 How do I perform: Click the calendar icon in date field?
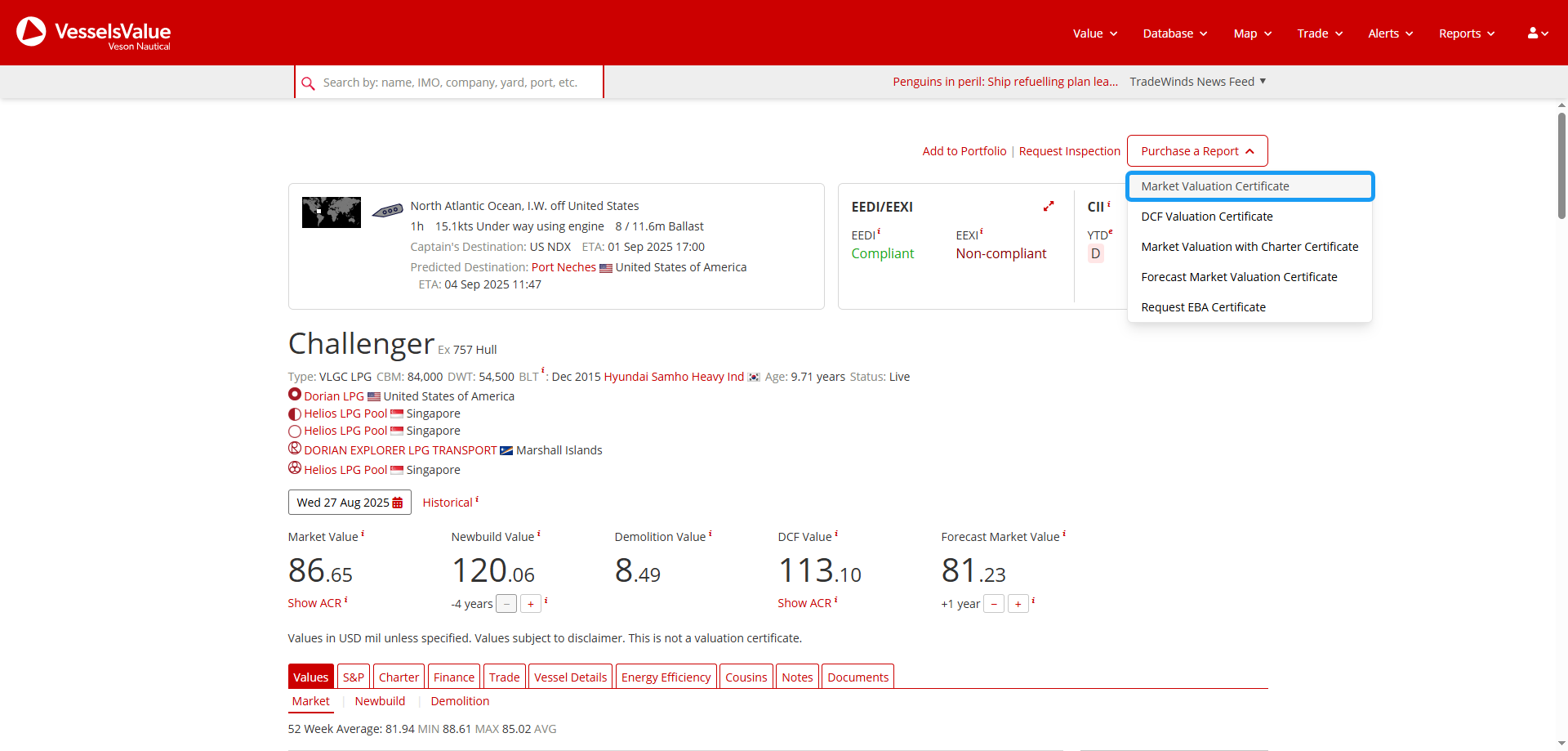(x=398, y=503)
